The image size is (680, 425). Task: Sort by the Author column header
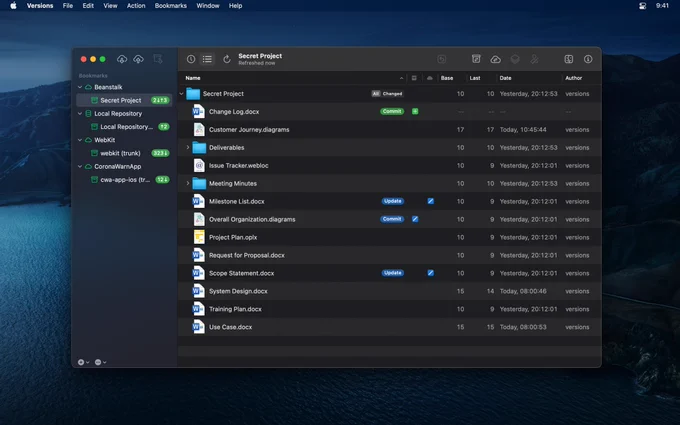[573, 78]
